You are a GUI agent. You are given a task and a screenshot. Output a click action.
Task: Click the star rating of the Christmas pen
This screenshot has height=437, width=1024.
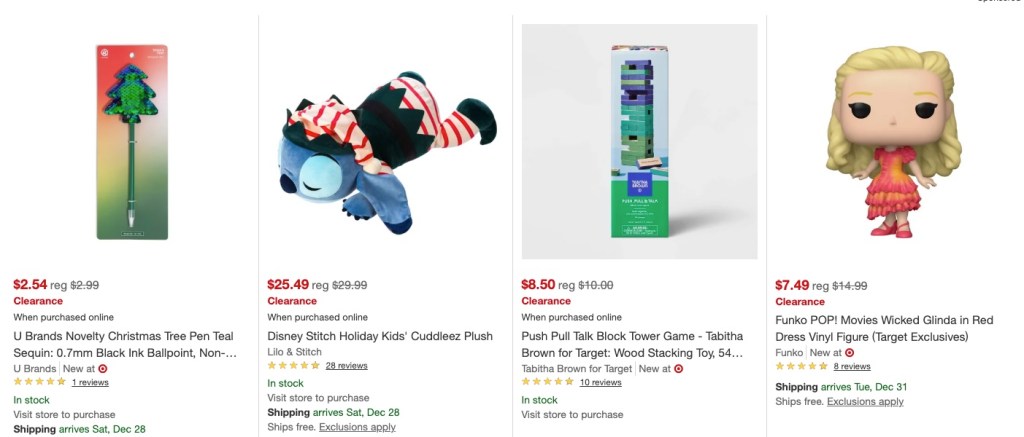pyautogui.click(x=40, y=382)
